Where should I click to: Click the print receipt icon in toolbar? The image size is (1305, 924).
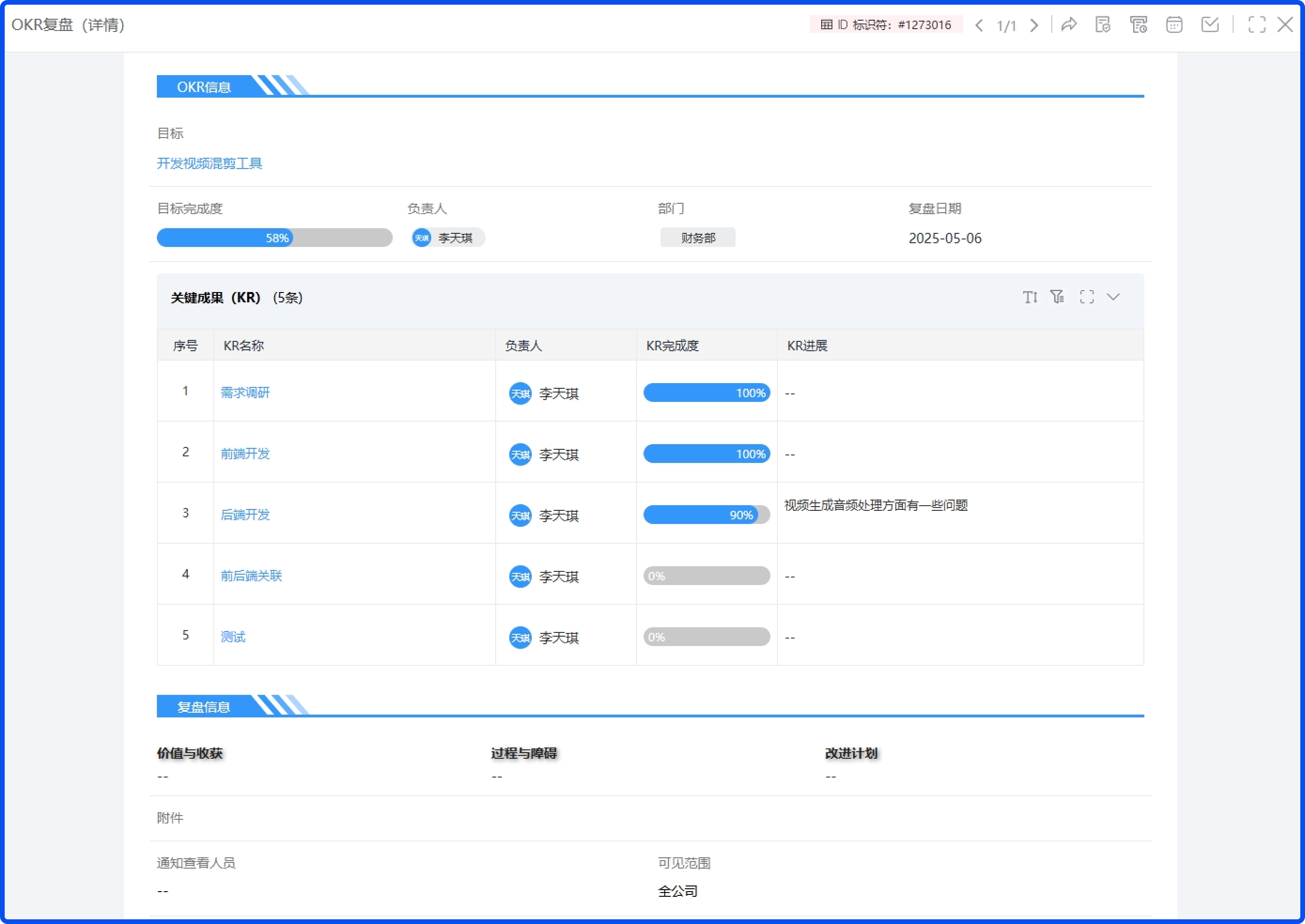coord(1139,24)
